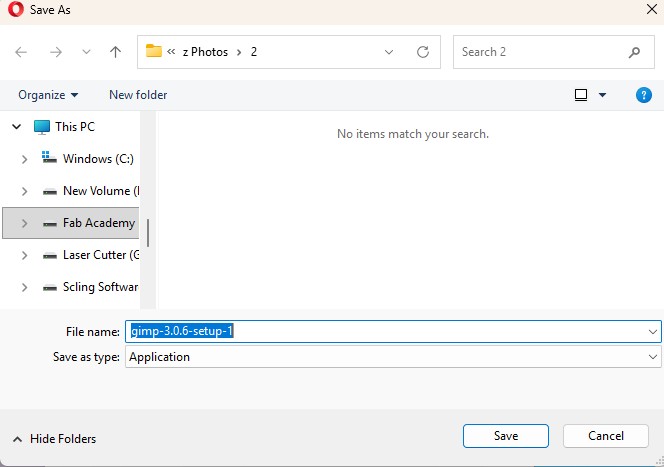Collapse the This PC tree node

point(15,127)
